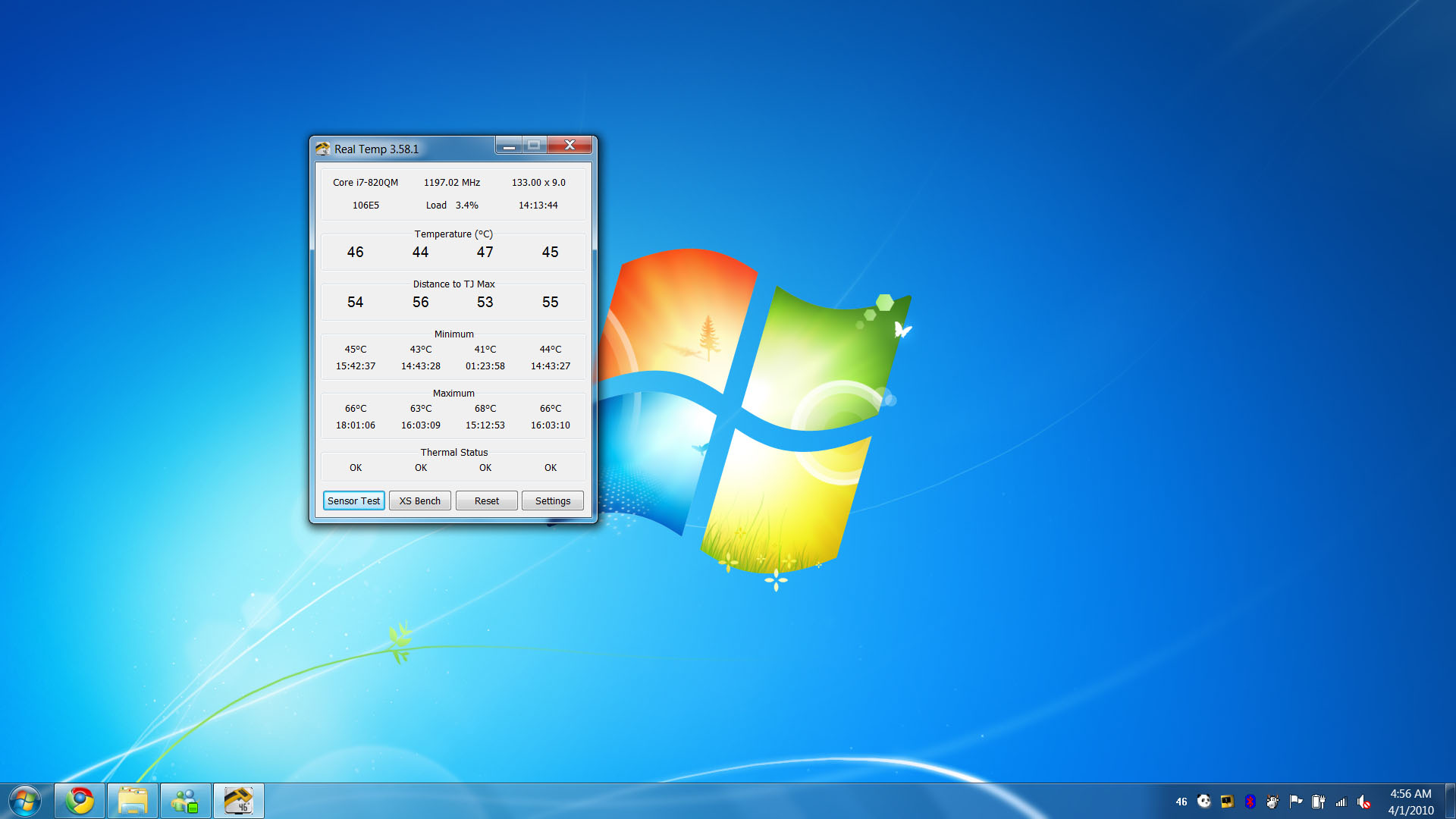Click the 106E5 CPUID value

pyautogui.click(x=366, y=206)
